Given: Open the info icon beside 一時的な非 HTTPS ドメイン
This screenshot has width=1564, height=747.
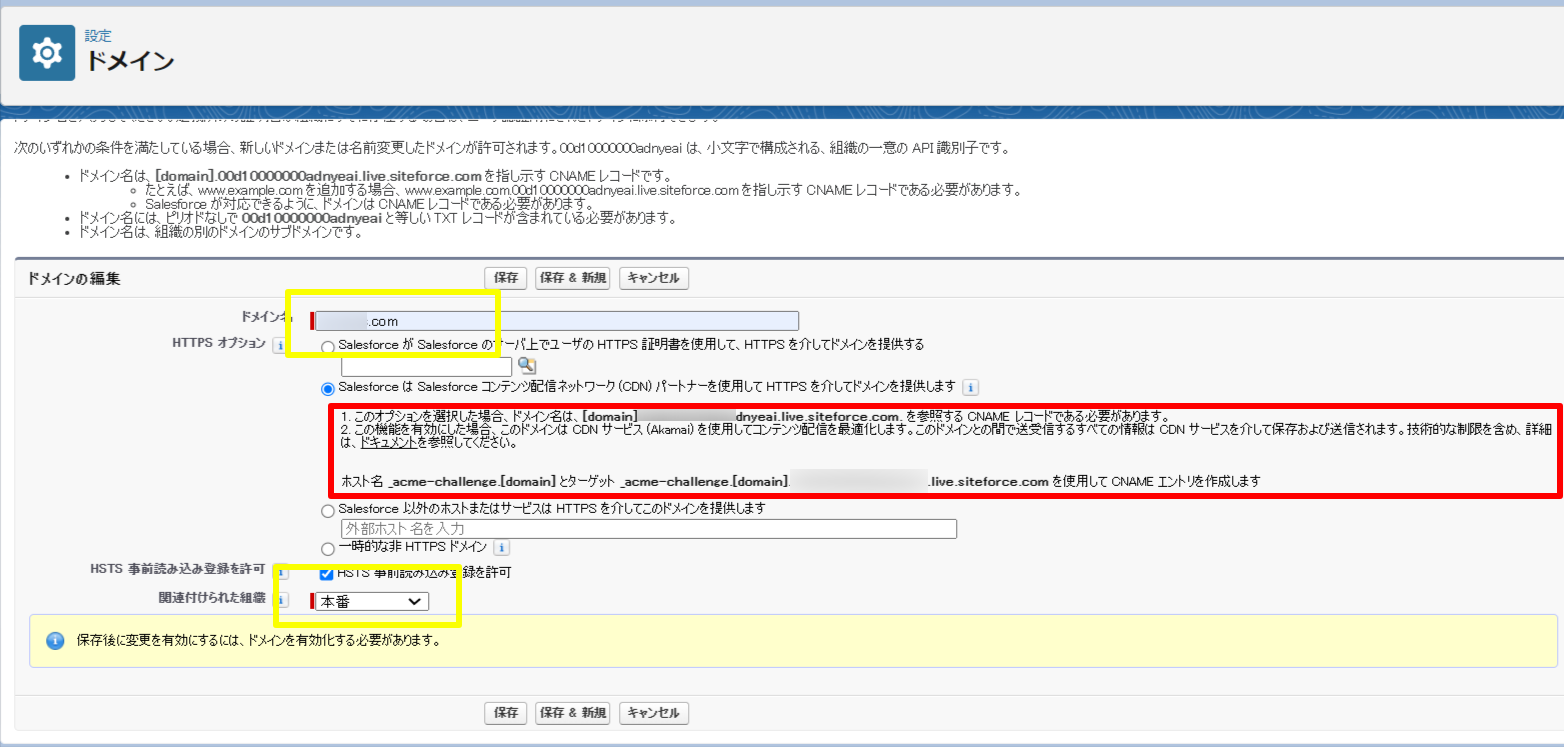Looking at the screenshot, I should (x=502, y=548).
